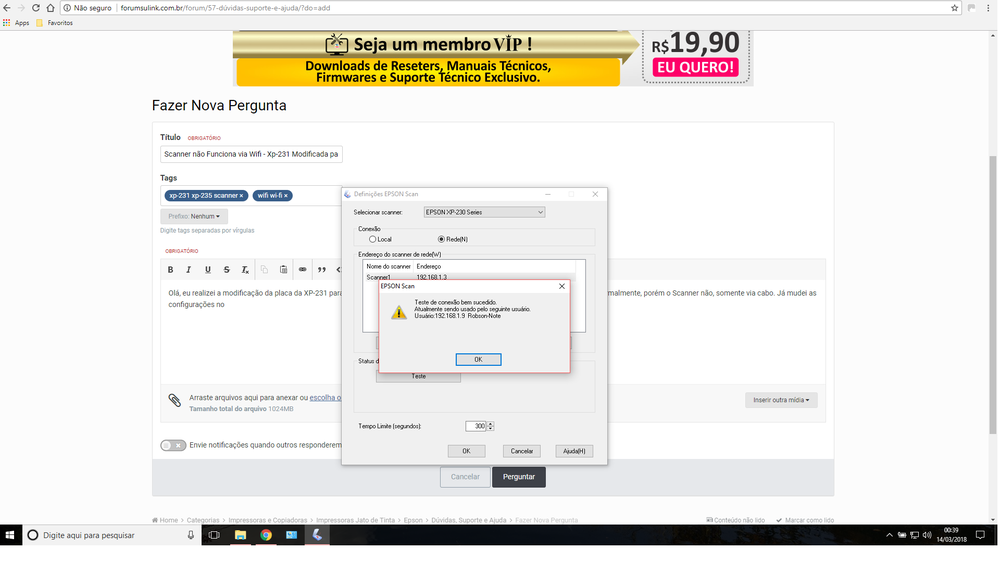Viewport: 1000px width, 562px height.
Task: Click Cancelar in Definições EPSON Scan
Action: click(522, 451)
